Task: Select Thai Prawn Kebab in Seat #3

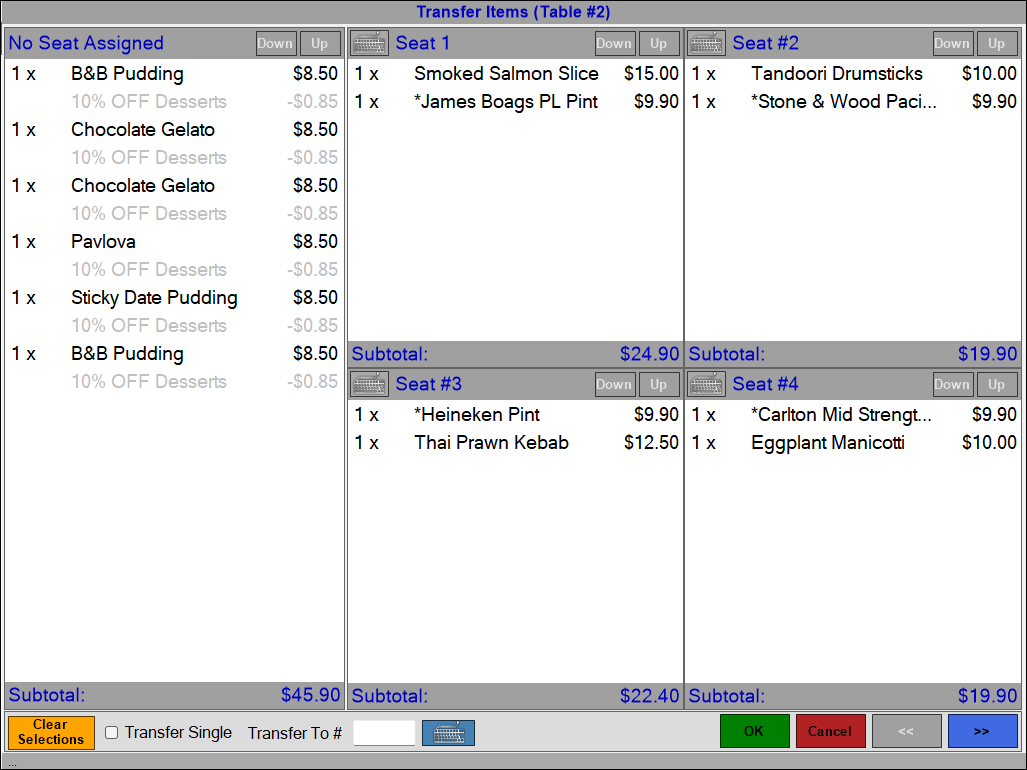Action: [x=515, y=443]
